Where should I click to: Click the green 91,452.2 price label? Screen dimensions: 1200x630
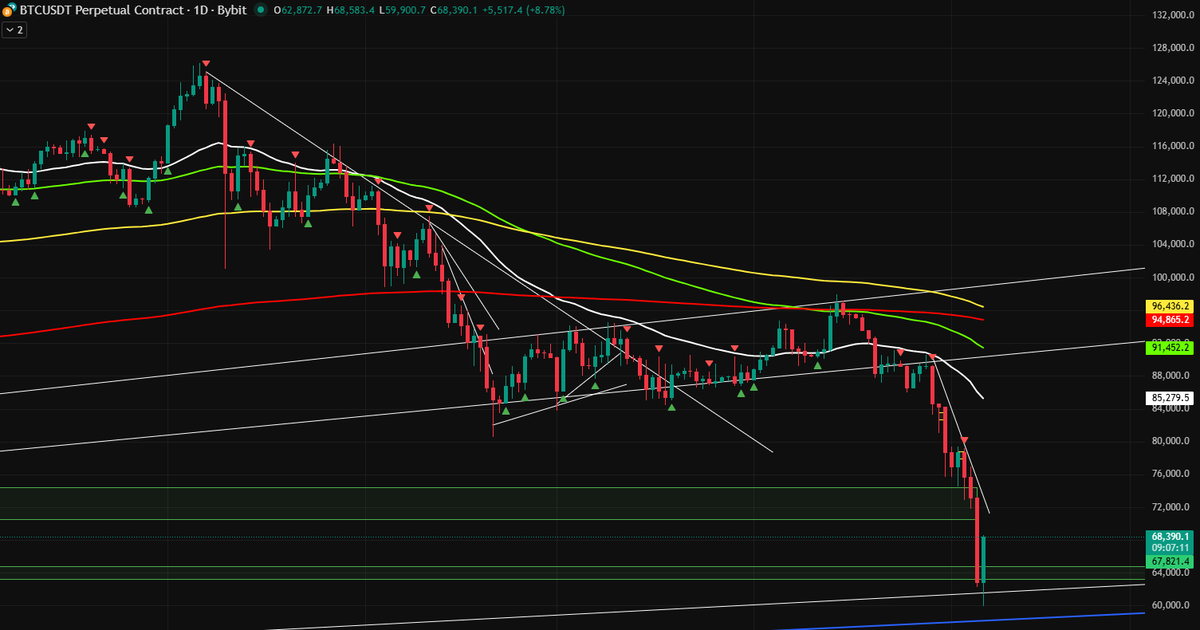click(x=1168, y=347)
